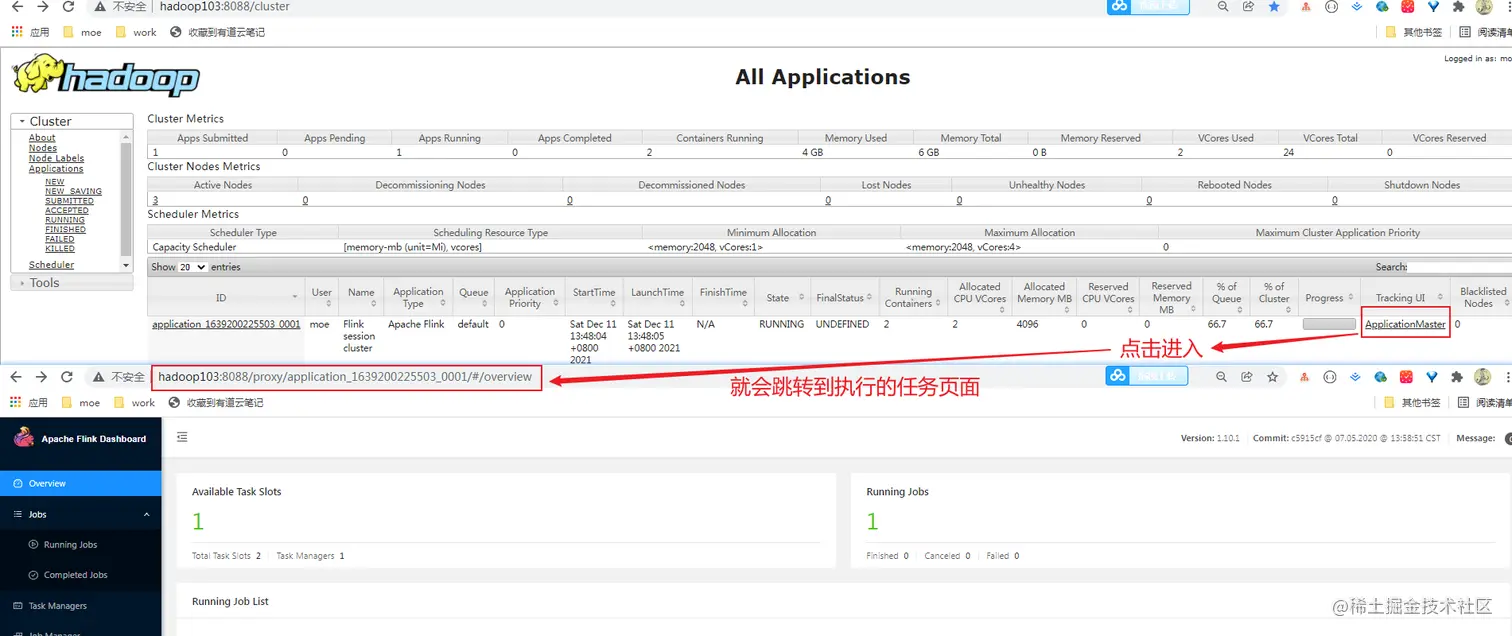Open the Node Labels link under Cluster
The height and width of the screenshot is (636, 1512).
point(56,158)
